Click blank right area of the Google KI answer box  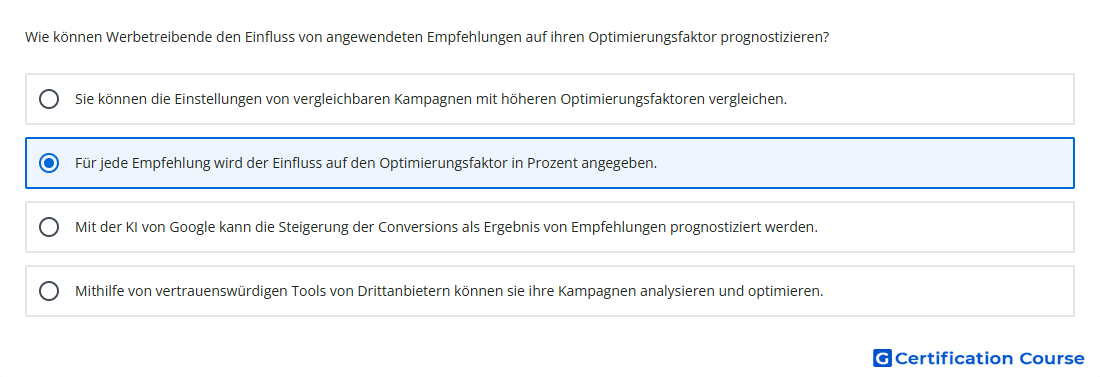click(x=946, y=227)
